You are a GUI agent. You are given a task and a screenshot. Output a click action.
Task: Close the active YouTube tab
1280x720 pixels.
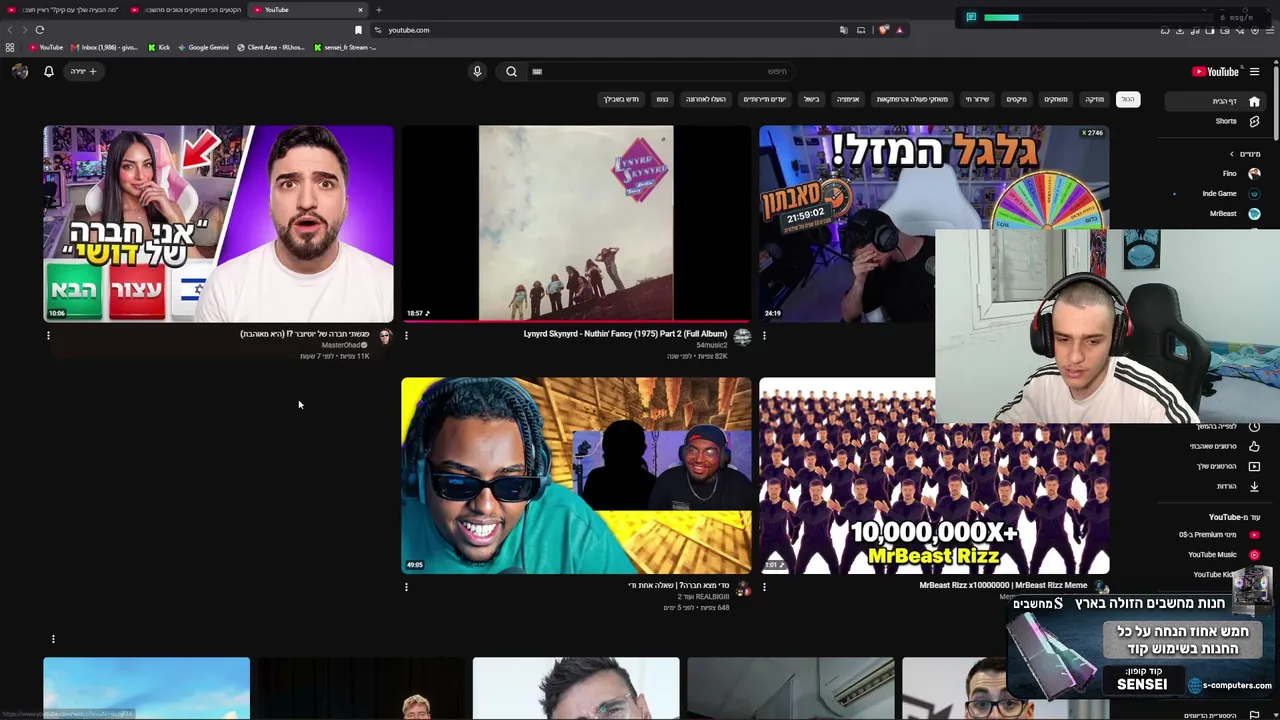pyautogui.click(x=360, y=10)
